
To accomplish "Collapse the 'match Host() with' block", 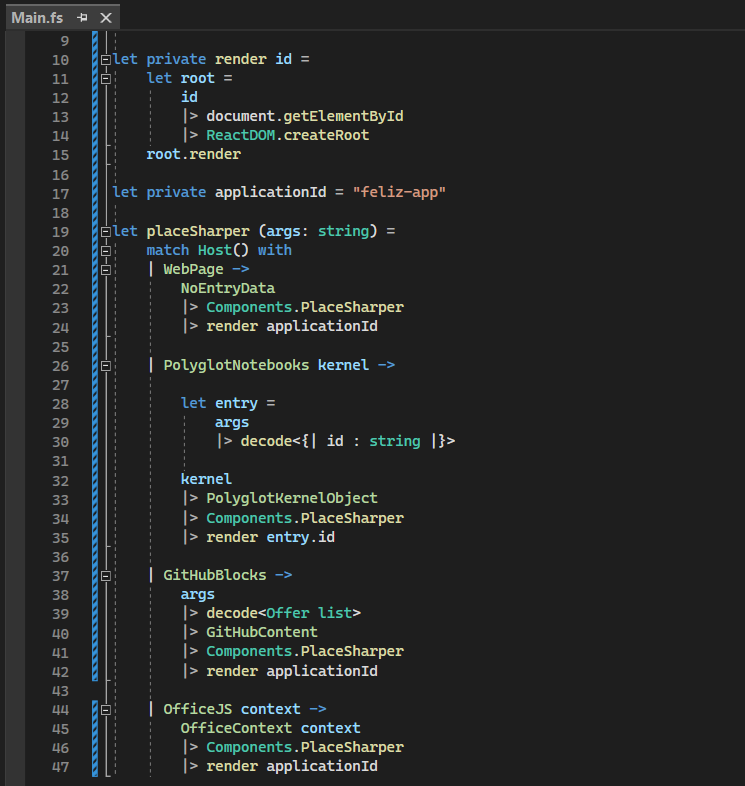I will click(105, 251).
